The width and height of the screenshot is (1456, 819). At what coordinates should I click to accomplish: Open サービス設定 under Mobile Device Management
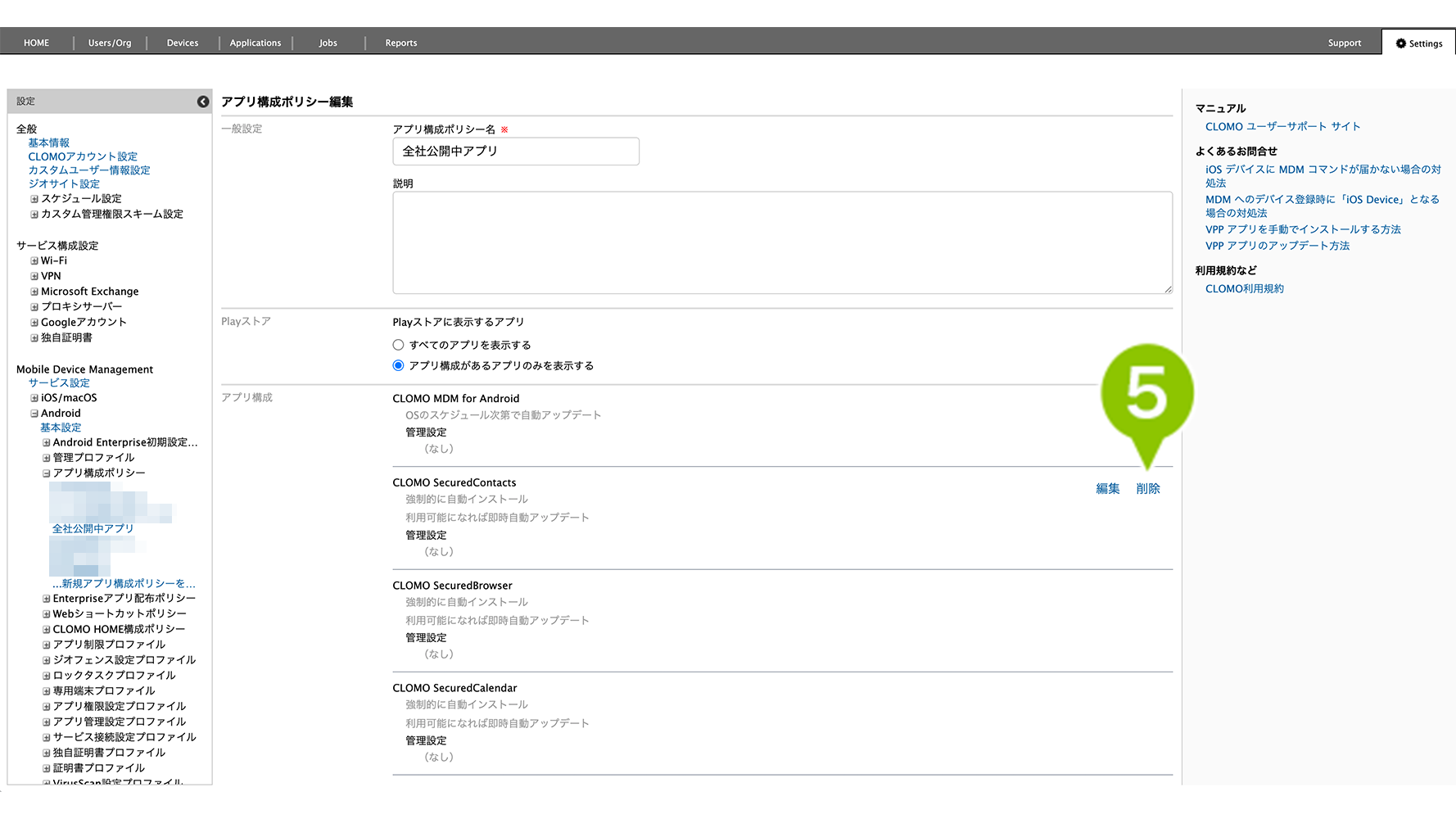click(59, 383)
